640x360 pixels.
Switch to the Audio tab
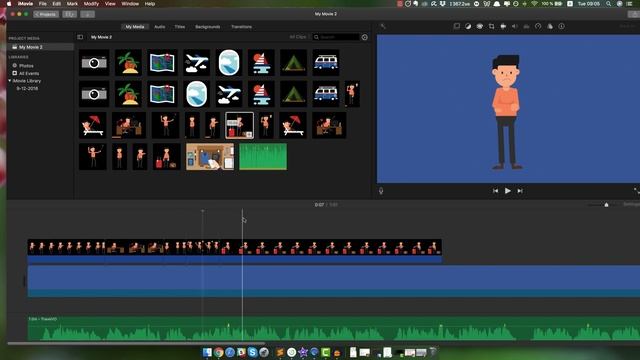160,27
